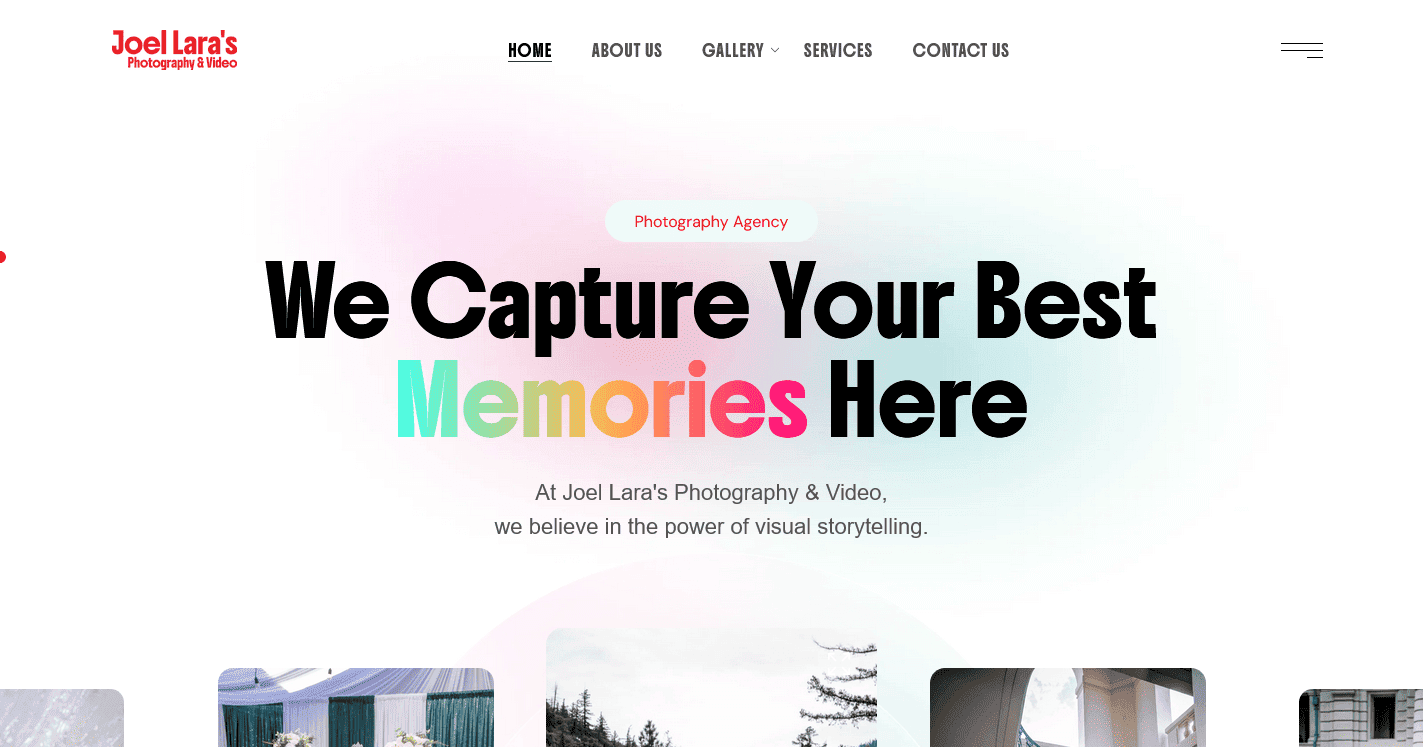Go to the HOME menu item
The image size is (1423, 747).
[530, 50]
